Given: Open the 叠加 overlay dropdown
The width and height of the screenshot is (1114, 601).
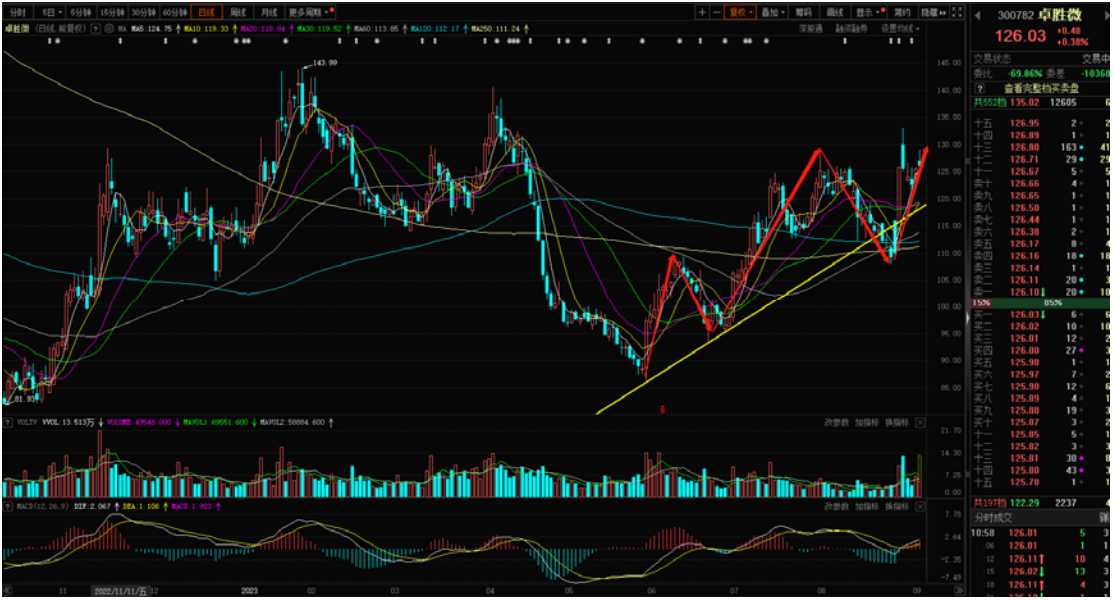Looking at the screenshot, I should tap(772, 12).
